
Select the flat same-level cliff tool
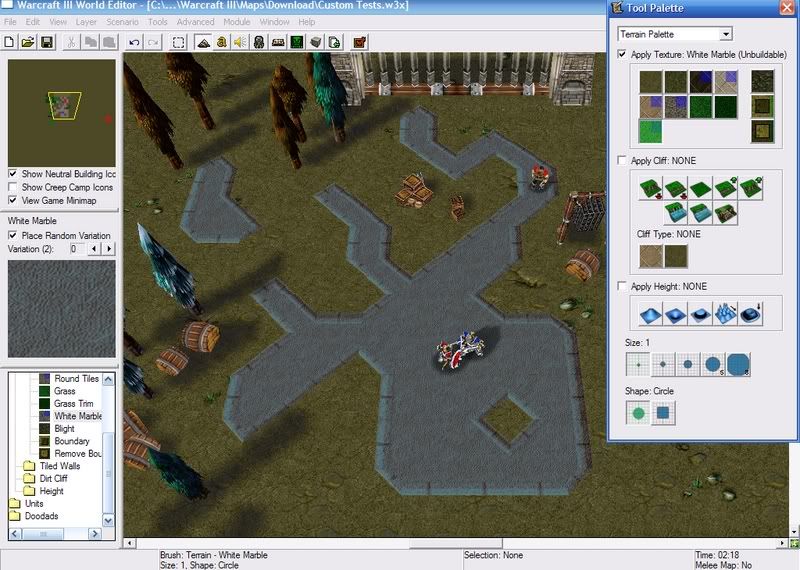point(701,188)
